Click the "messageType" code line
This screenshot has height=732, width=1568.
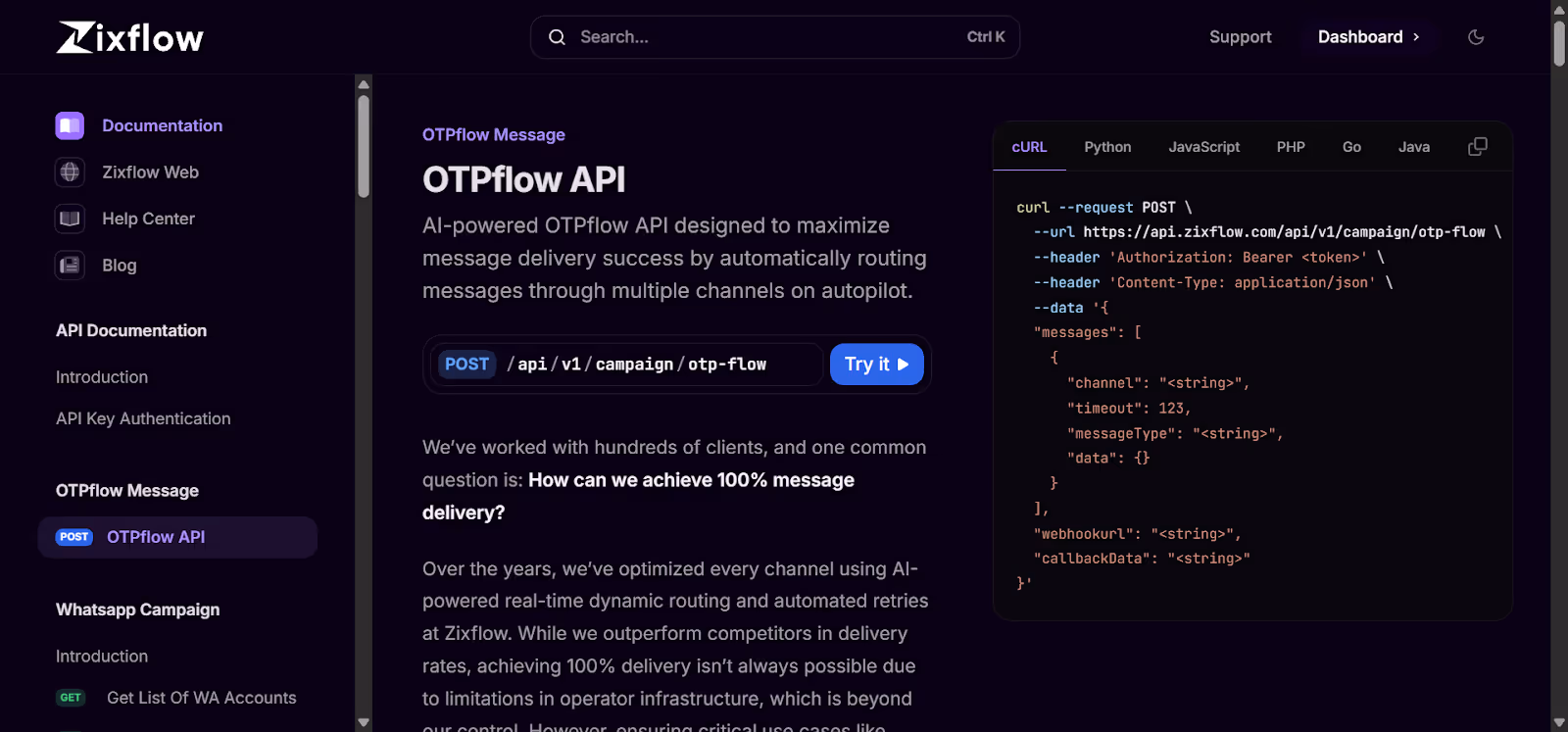(x=1175, y=433)
